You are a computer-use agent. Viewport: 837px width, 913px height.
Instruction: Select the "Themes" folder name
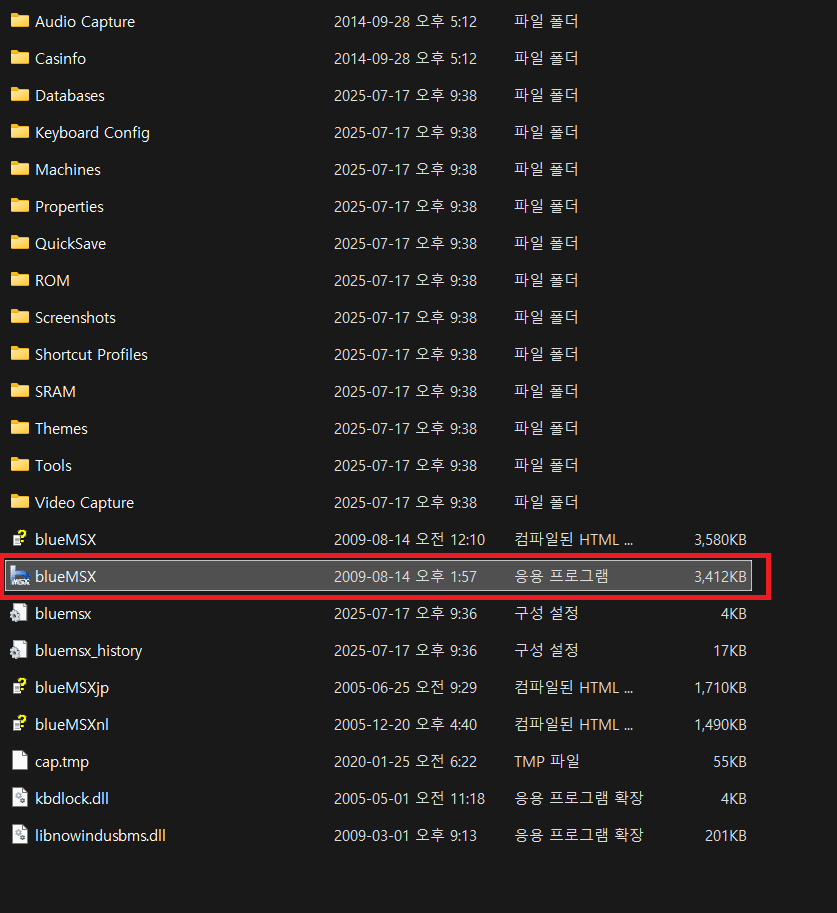(x=62, y=429)
